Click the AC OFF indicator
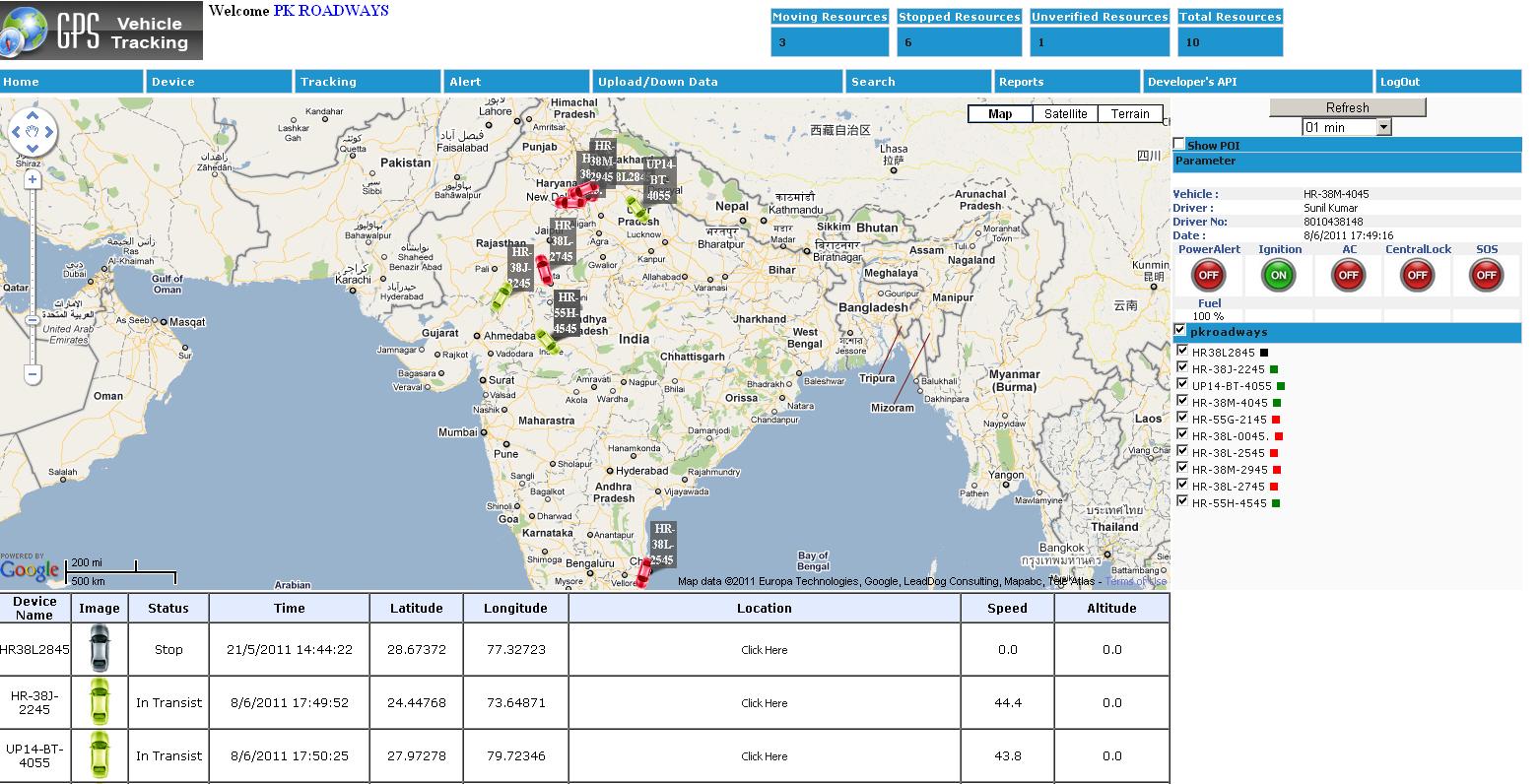 pyautogui.click(x=1349, y=276)
